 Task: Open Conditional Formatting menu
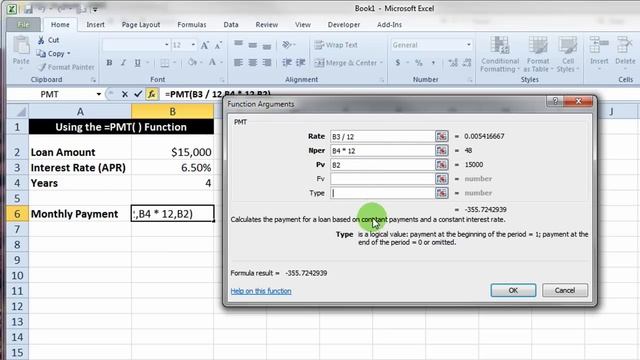[x=500, y=54]
